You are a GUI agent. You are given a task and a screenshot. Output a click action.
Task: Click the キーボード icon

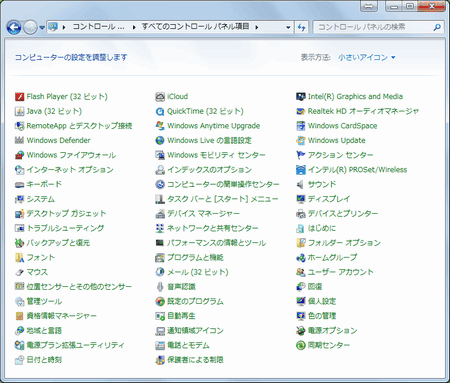19,184
